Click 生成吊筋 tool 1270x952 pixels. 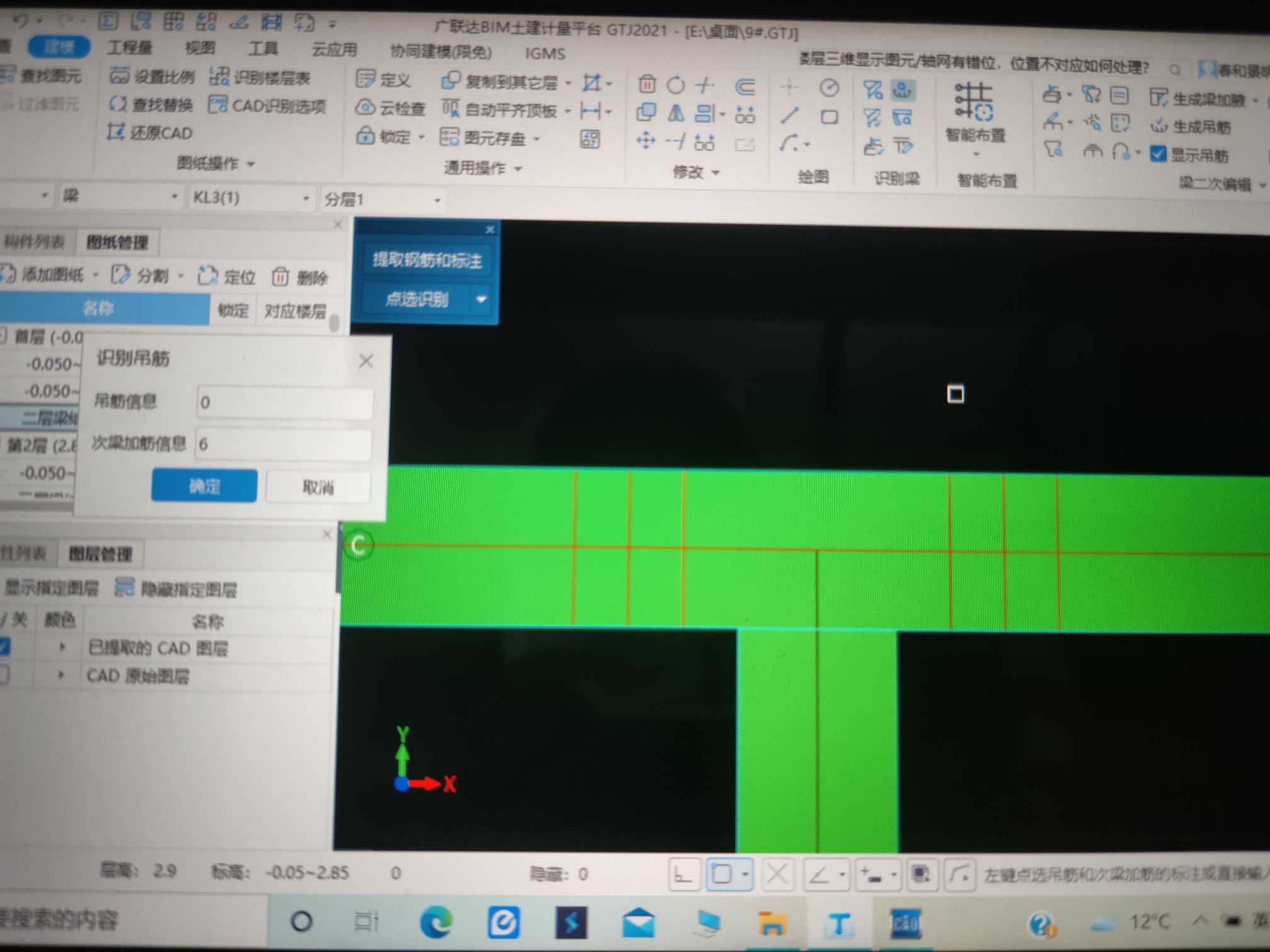(1190, 127)
